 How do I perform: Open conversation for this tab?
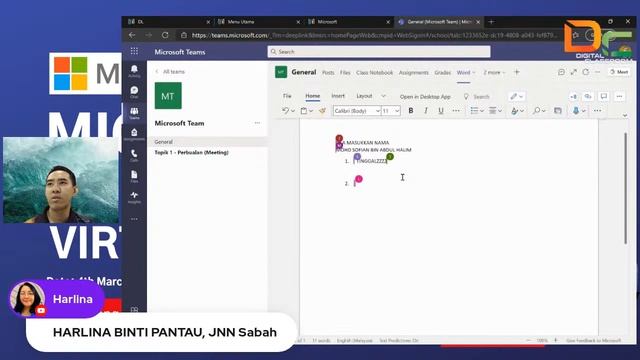coord(561,72)
